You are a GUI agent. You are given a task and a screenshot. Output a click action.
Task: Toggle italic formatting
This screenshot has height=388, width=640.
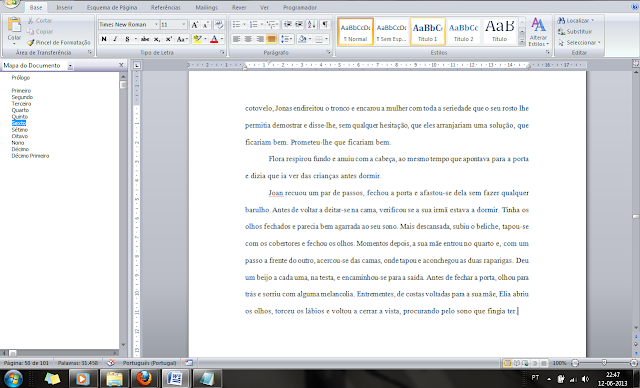pos(115,39)
